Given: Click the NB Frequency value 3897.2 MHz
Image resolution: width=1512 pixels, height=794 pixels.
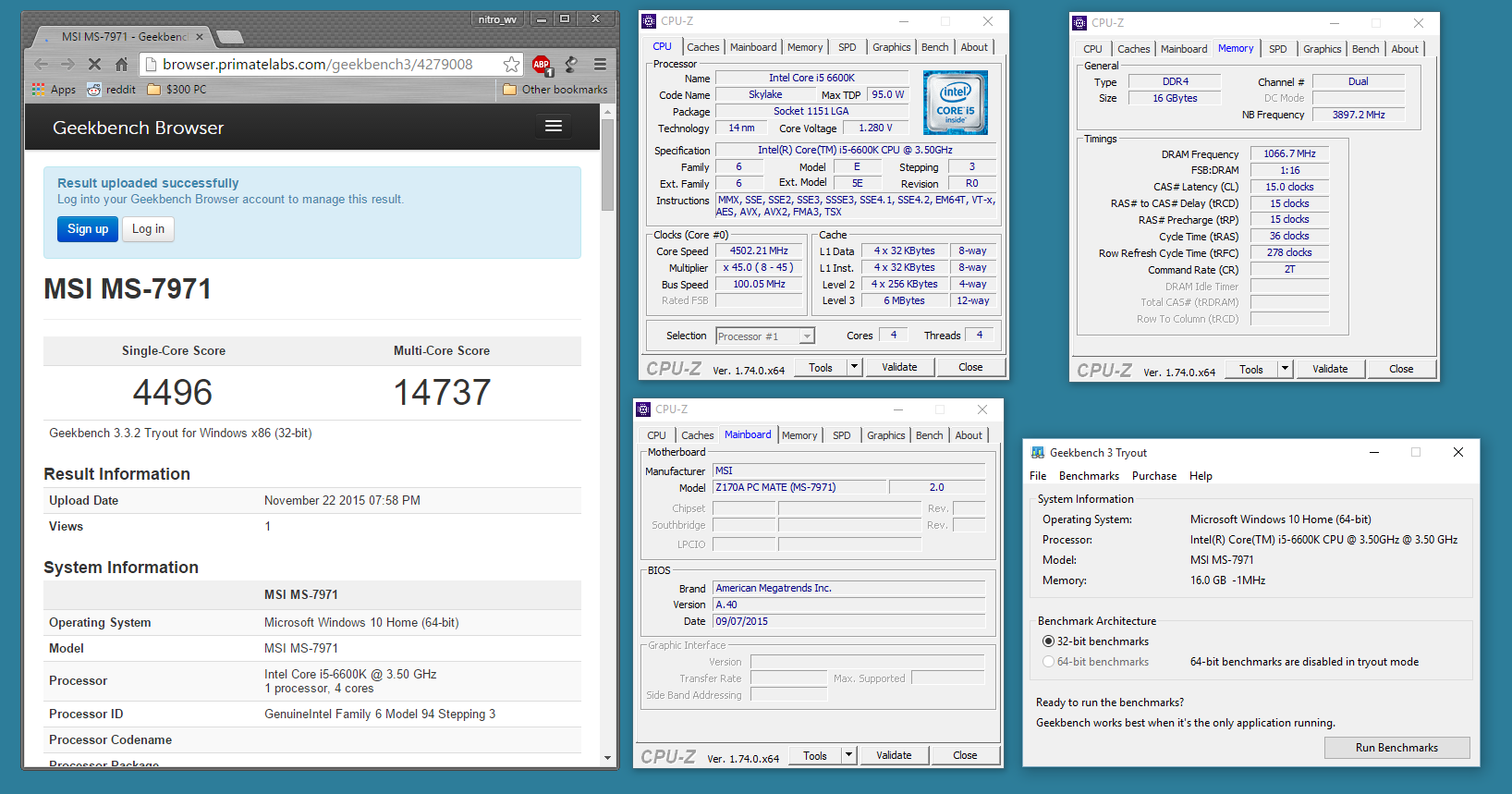Looking at the screenshot, I should [1359, 115].
